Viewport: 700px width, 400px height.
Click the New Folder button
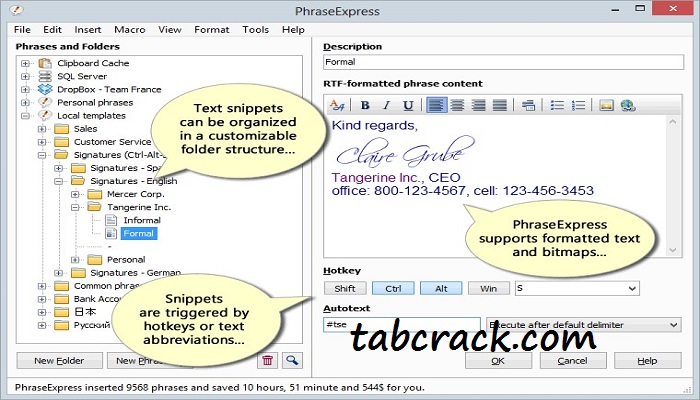point(59,361)
